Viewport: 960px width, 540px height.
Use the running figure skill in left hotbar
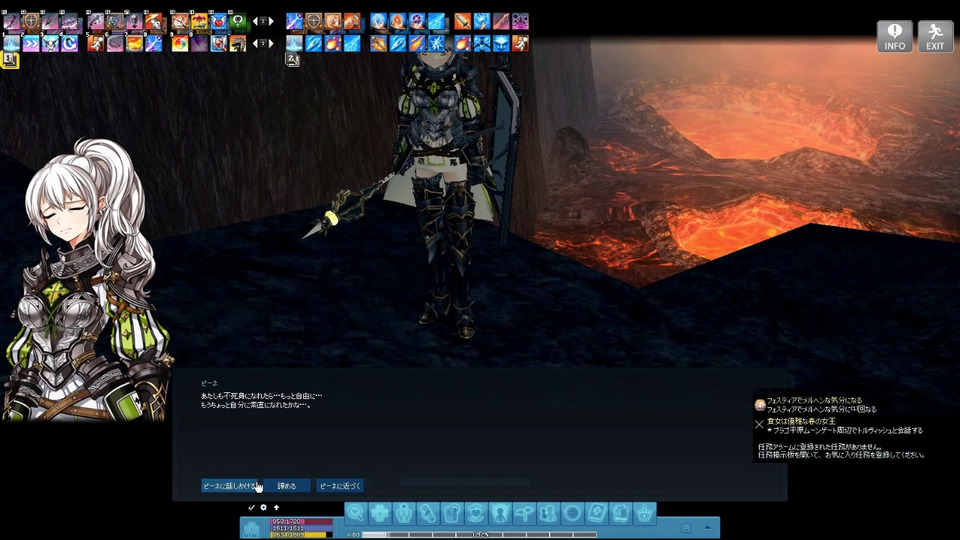point(96,43)
